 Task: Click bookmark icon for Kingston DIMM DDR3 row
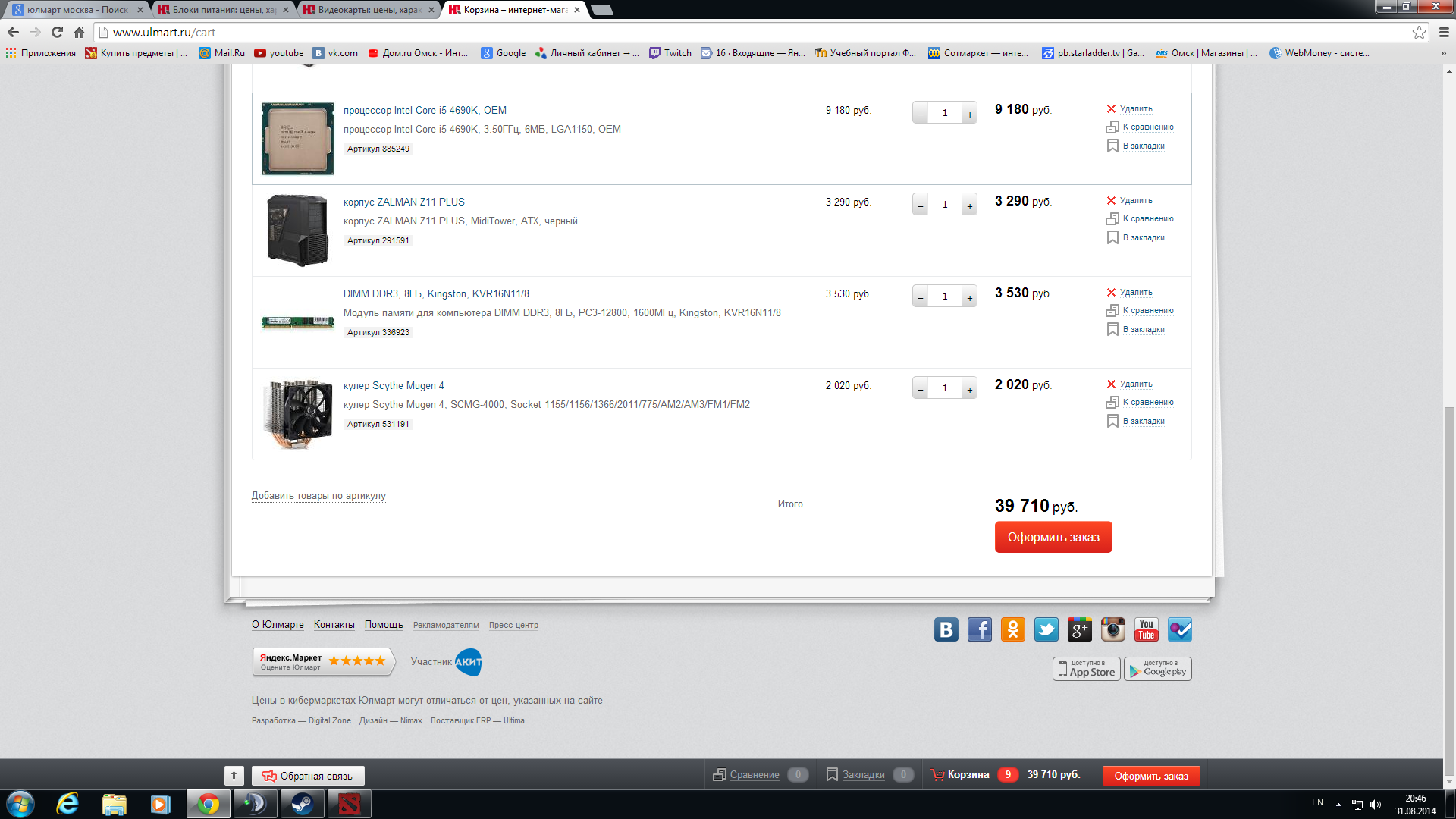pyautogui.click(x=1112, y=329)
